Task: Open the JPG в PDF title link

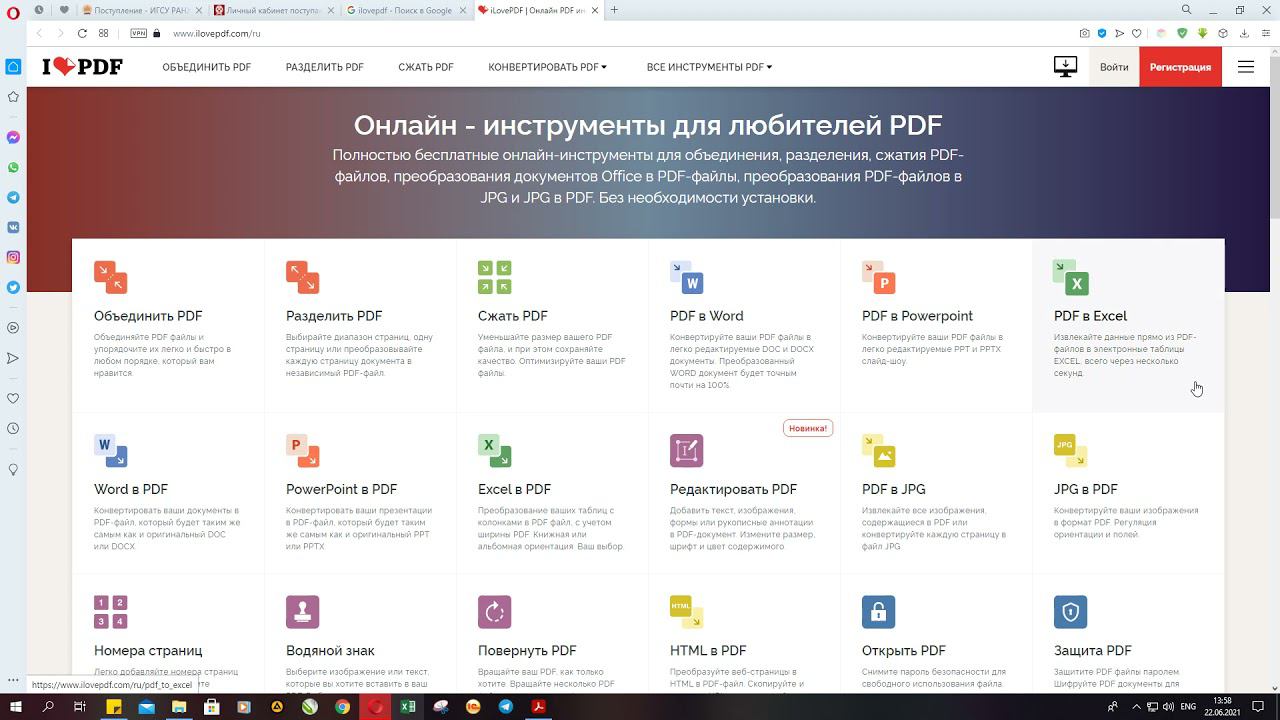Action: 1086,489
